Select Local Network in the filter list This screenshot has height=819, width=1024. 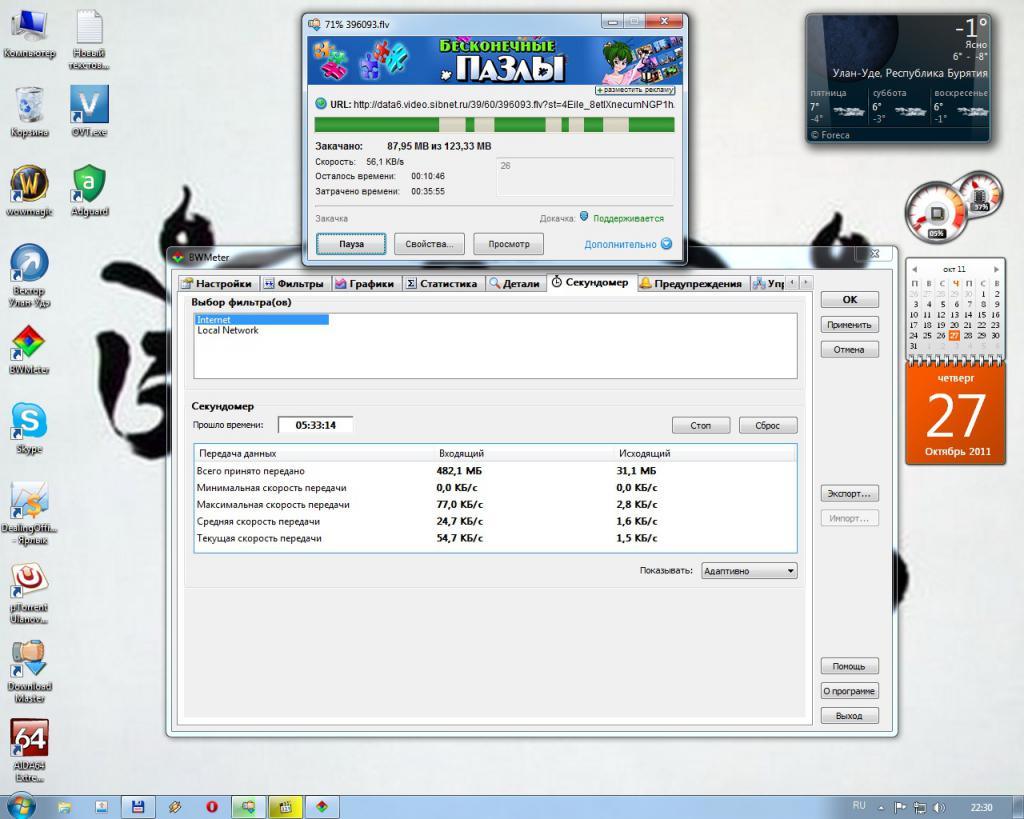coord(228,331)
